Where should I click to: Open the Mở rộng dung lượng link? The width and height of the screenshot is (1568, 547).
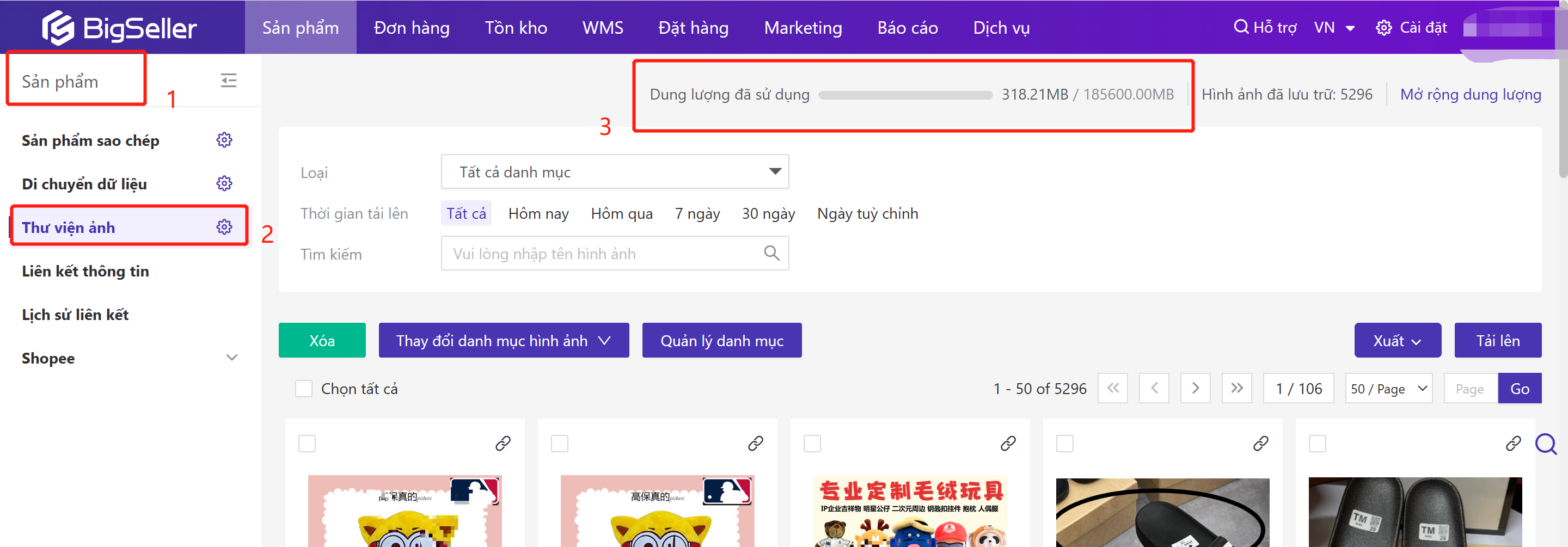[1471, 94]
